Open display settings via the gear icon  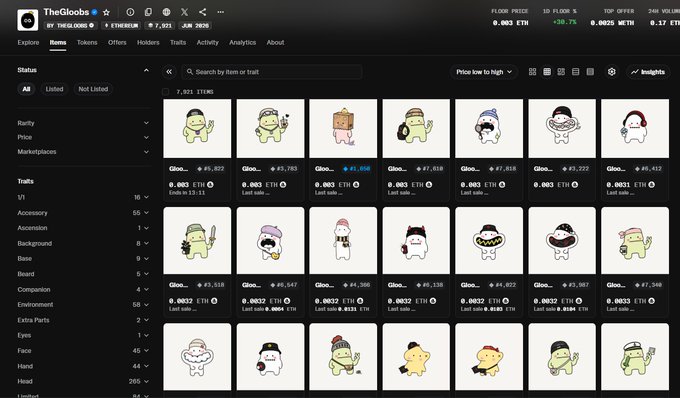(x=611, y=72)
